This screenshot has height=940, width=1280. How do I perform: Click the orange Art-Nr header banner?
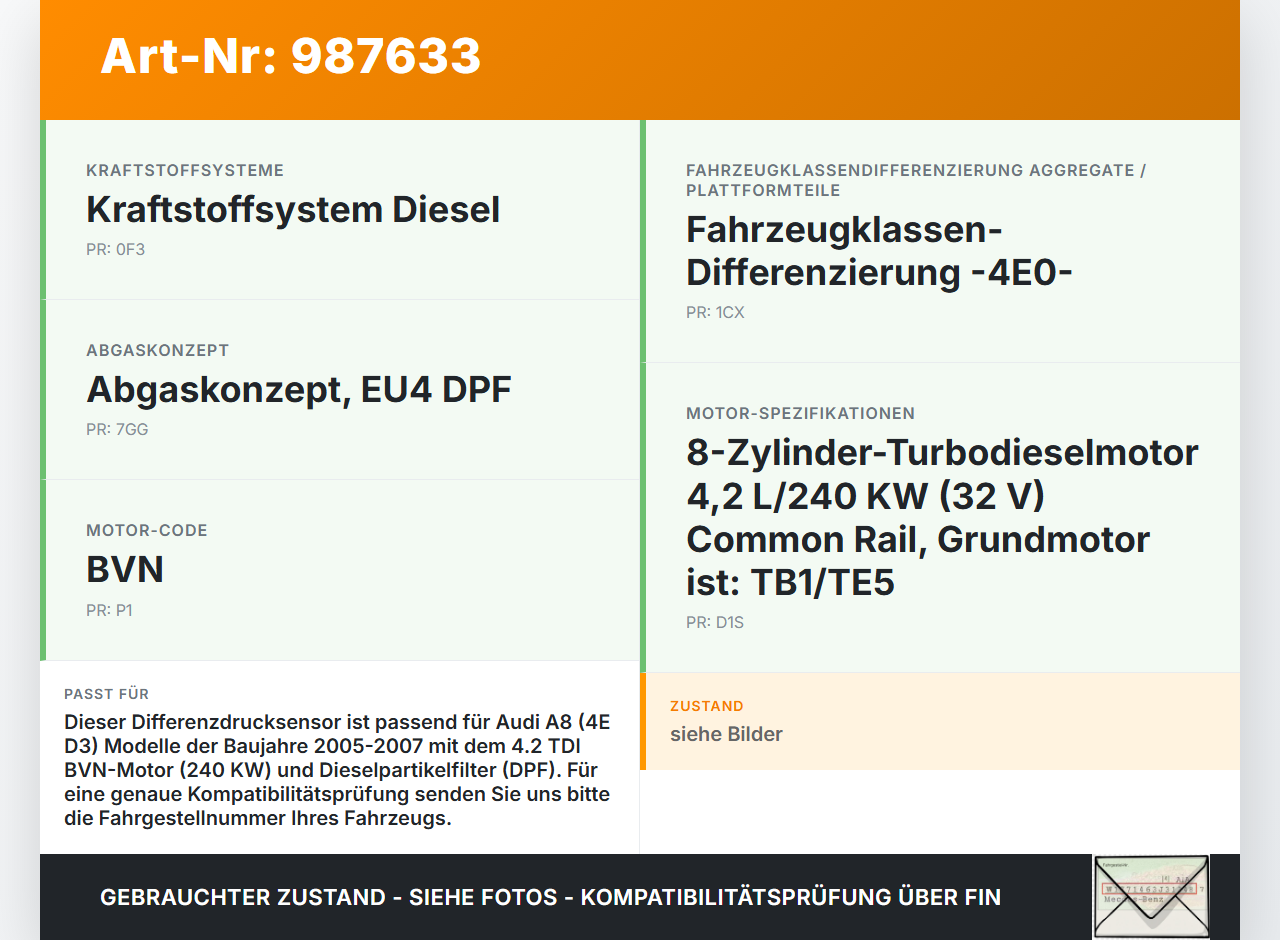point(640,60)
